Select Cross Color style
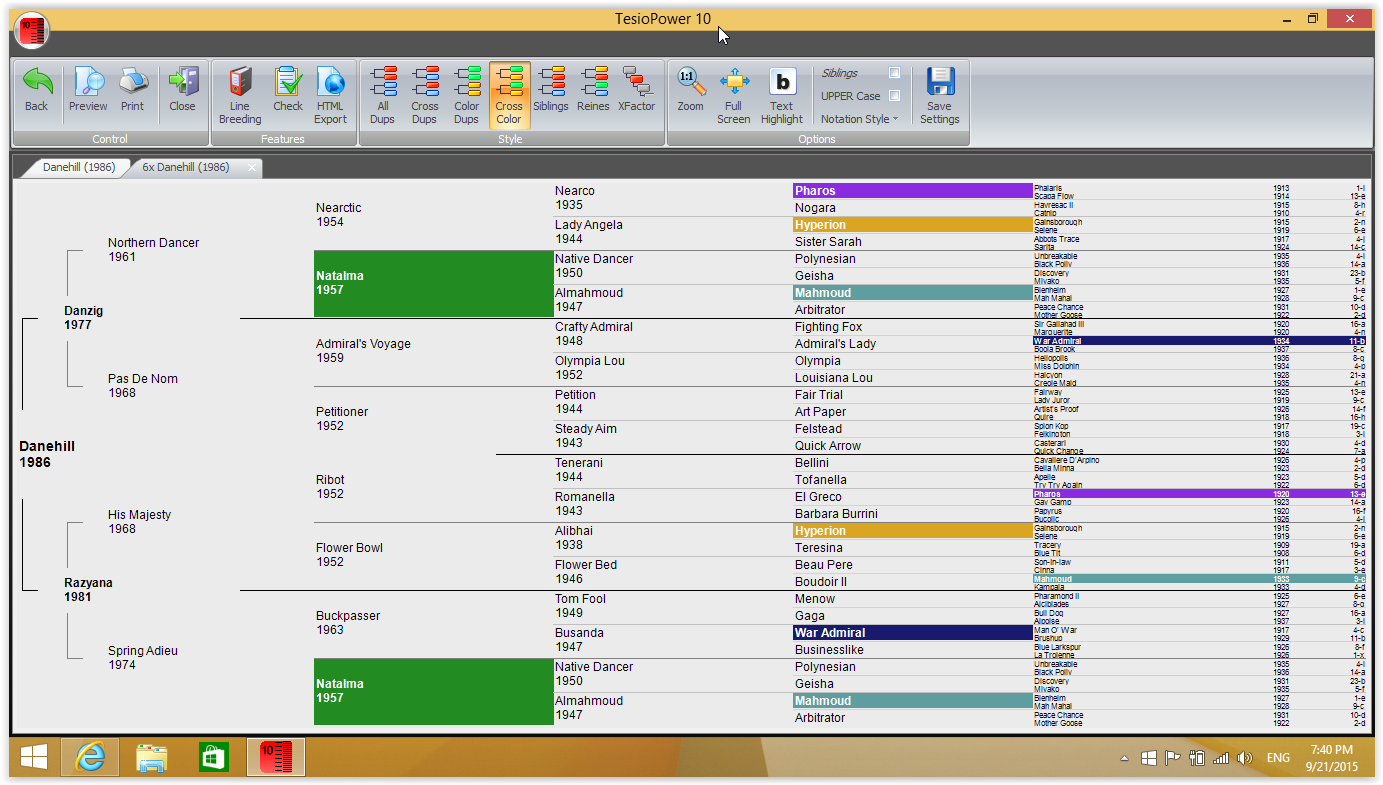This screenshot has height=785, width=1383. [x=509, y=96]
